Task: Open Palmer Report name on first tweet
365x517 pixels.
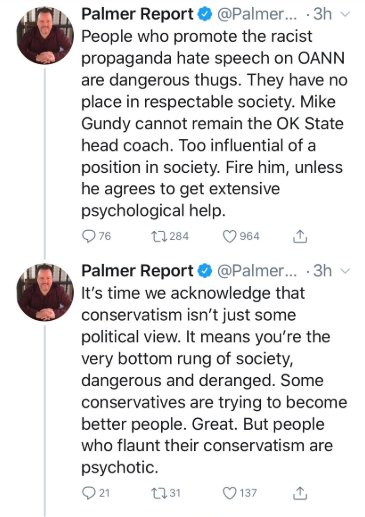Action: coord(137,14)
